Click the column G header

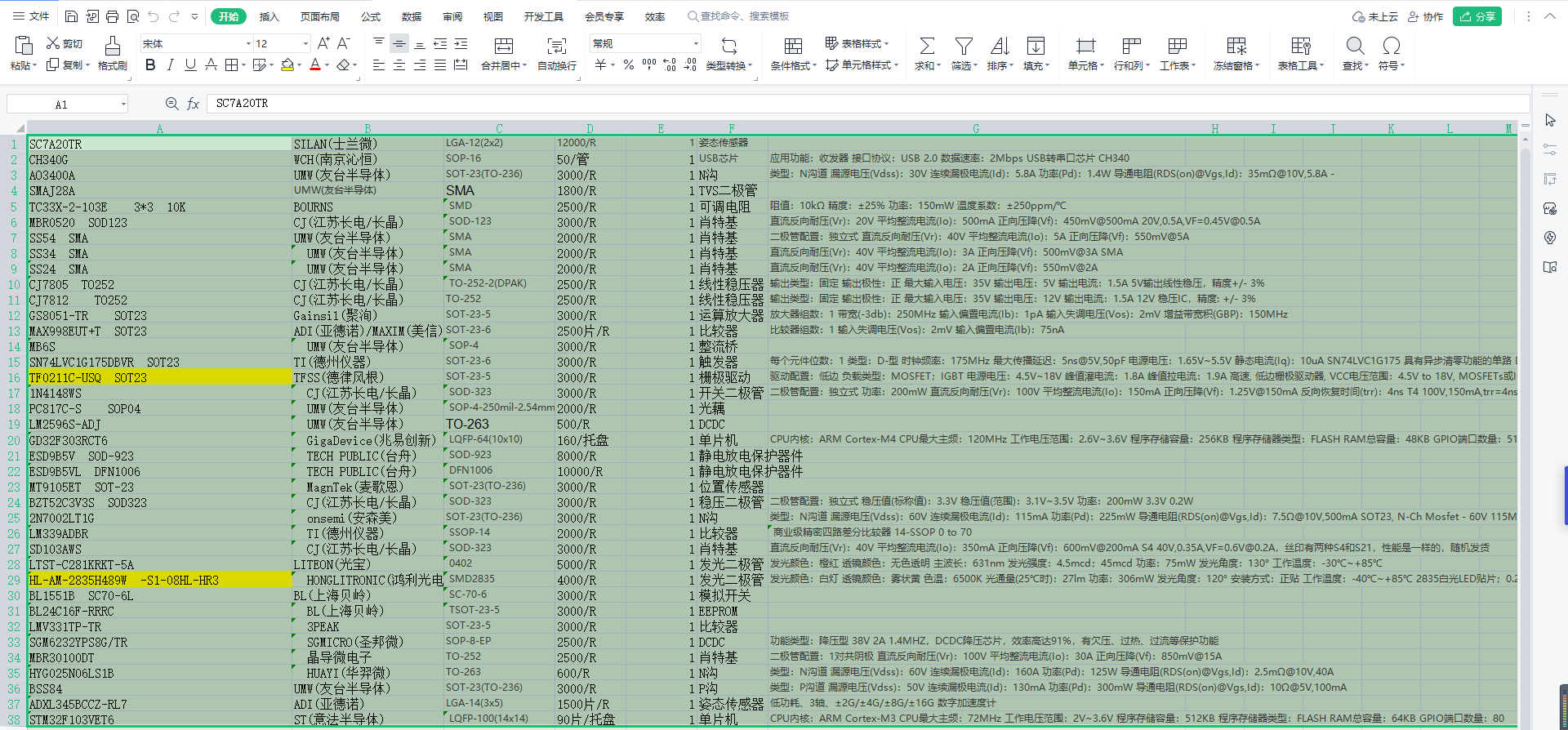click(x=976, y=128)
